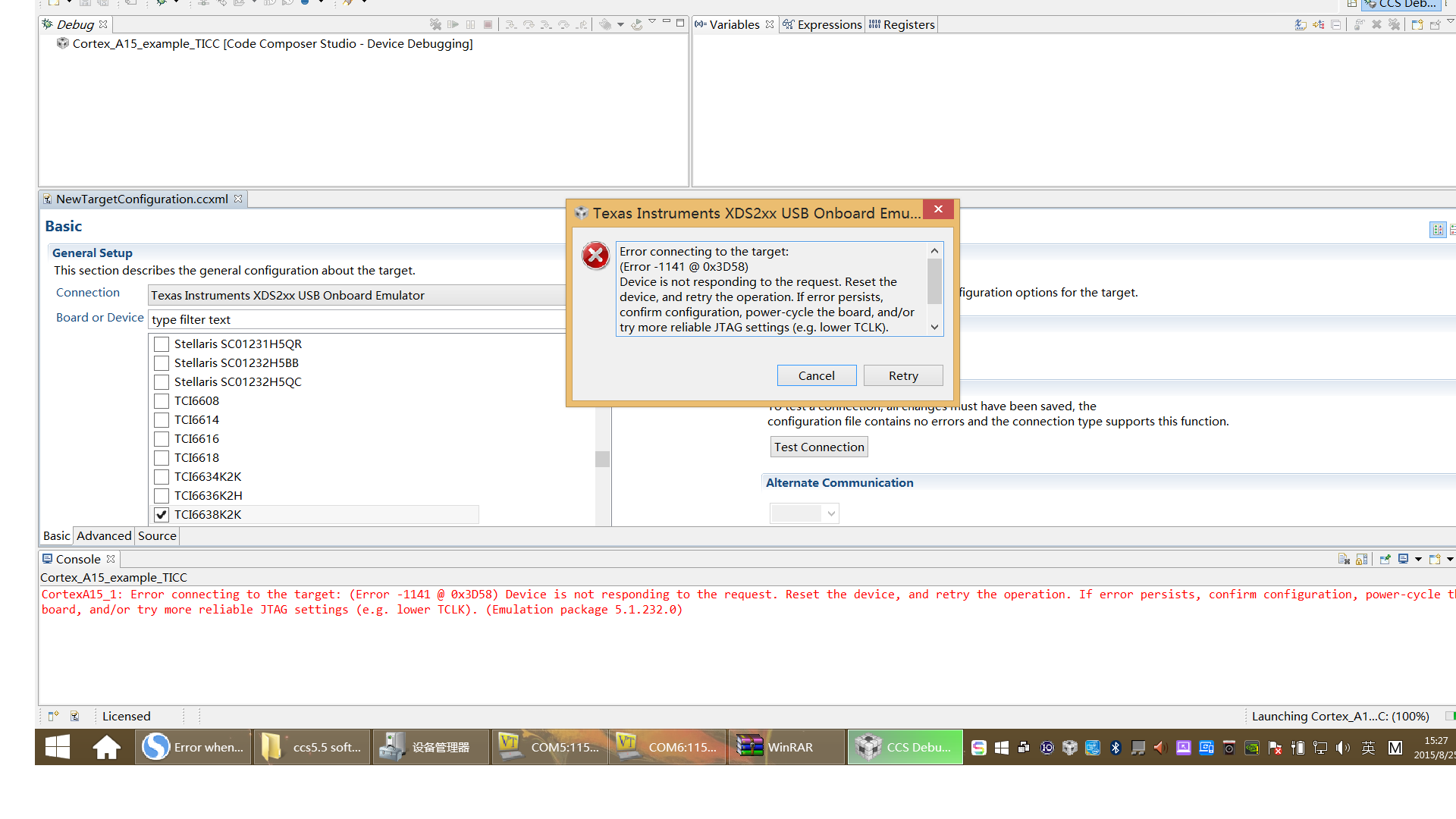This screenshot has height=819, width=1456.
Task: Click the Test Connection button
Action: coord(819,447)
